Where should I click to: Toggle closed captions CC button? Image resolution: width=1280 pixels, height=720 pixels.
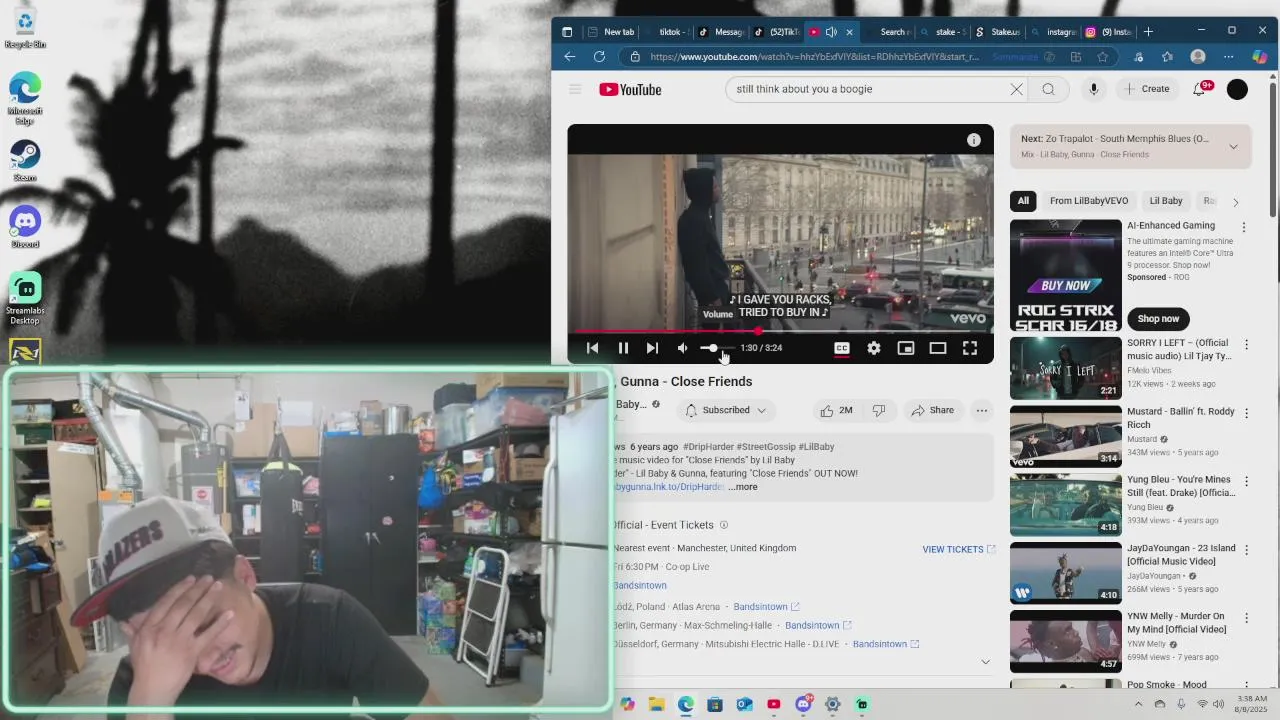[x=842, y=348]
